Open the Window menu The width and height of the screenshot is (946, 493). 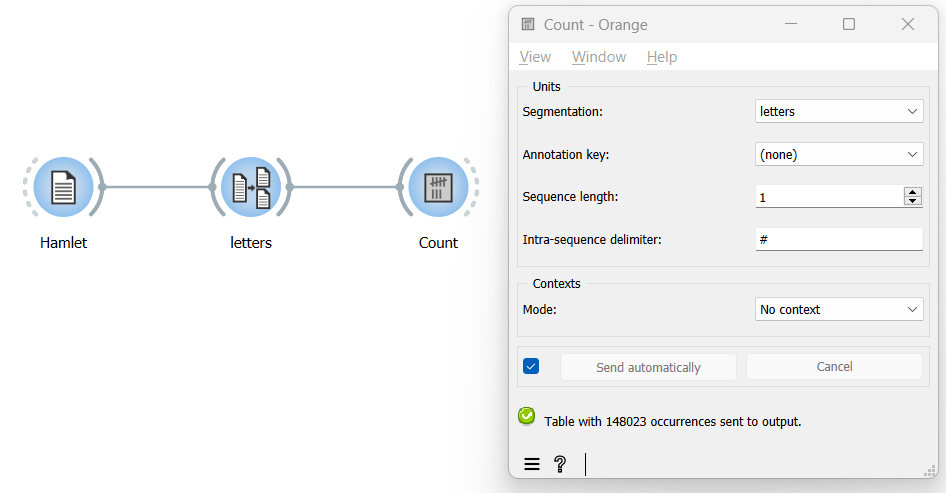pos(599,57)
